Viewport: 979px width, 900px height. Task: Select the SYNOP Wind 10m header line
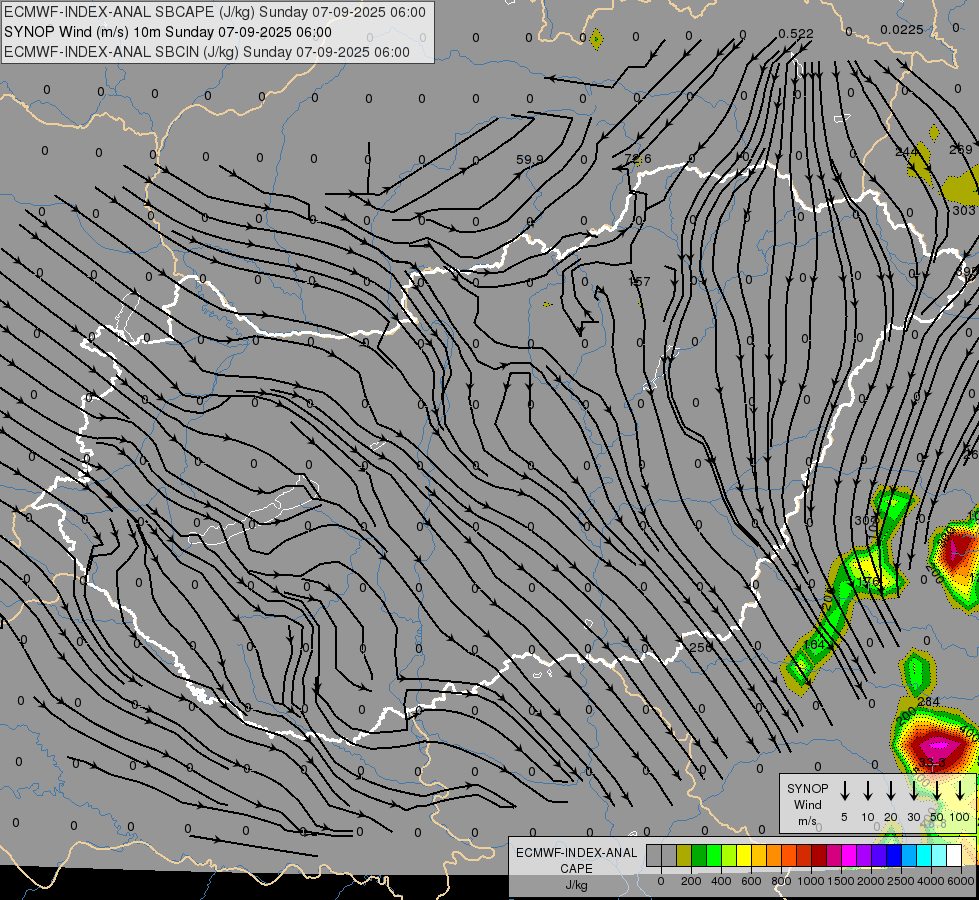(167, 32)
